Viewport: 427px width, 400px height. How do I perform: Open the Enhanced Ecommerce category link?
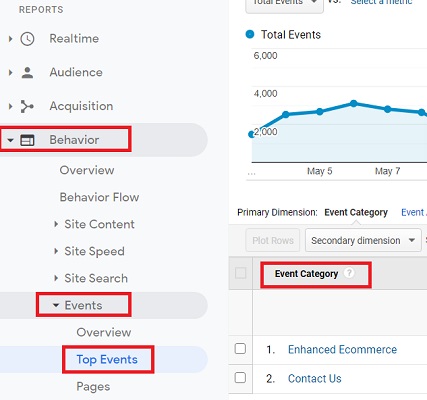(342, 349)
